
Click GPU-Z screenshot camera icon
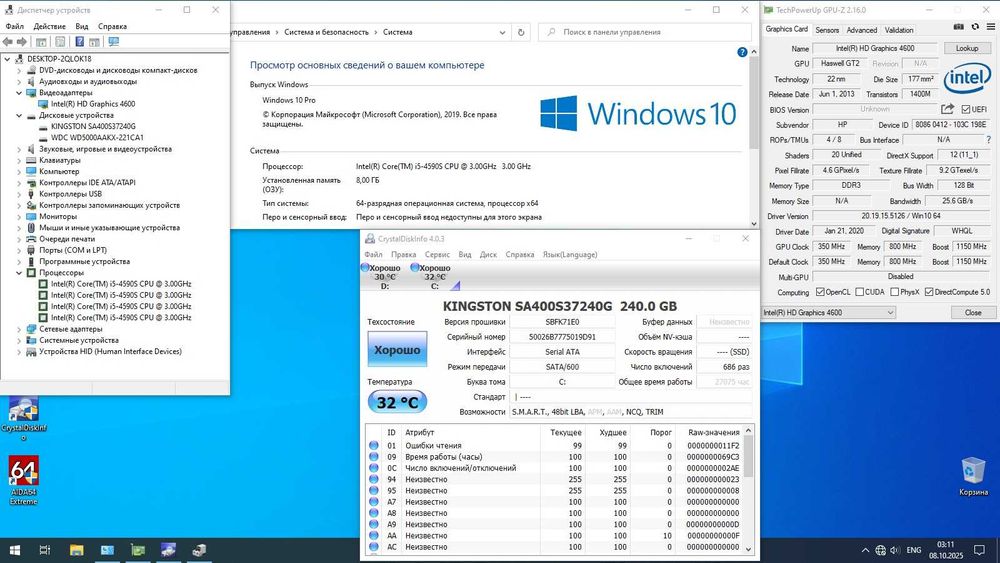[x=959, y=27]
